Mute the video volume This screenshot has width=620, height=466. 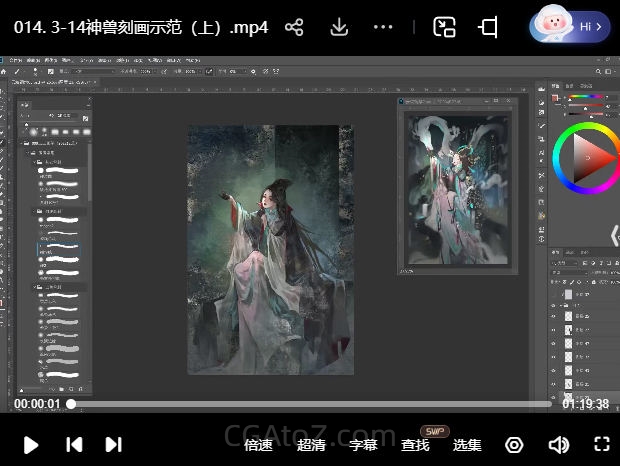tap(559, 445)
